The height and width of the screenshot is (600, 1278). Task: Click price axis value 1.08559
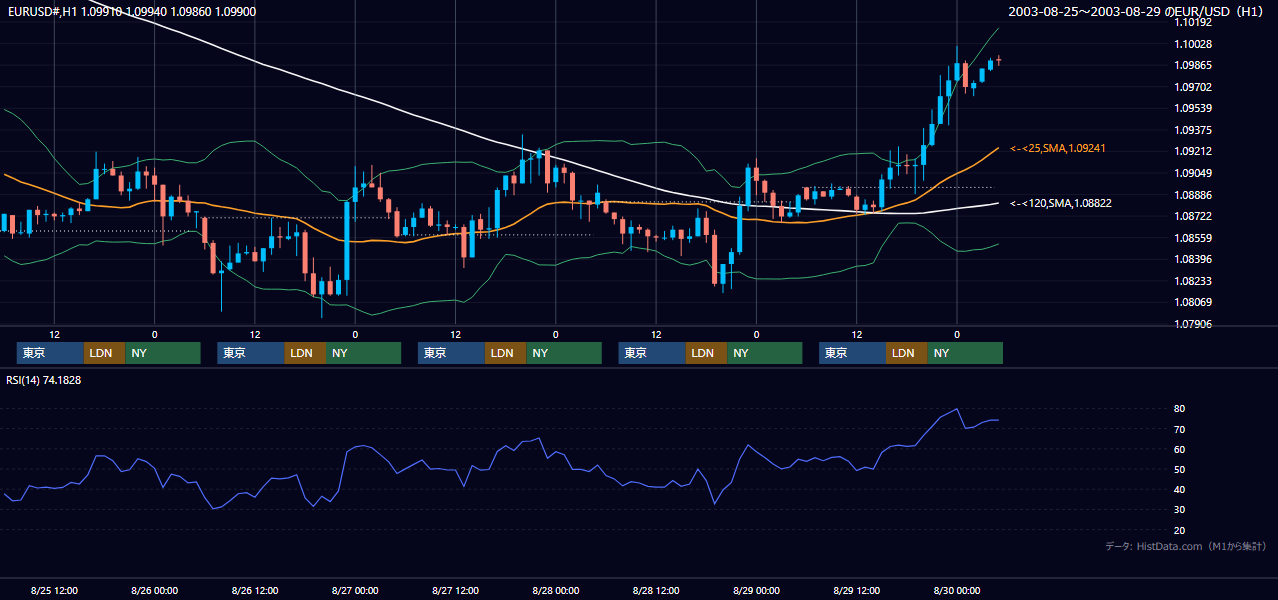(1191, 238)
